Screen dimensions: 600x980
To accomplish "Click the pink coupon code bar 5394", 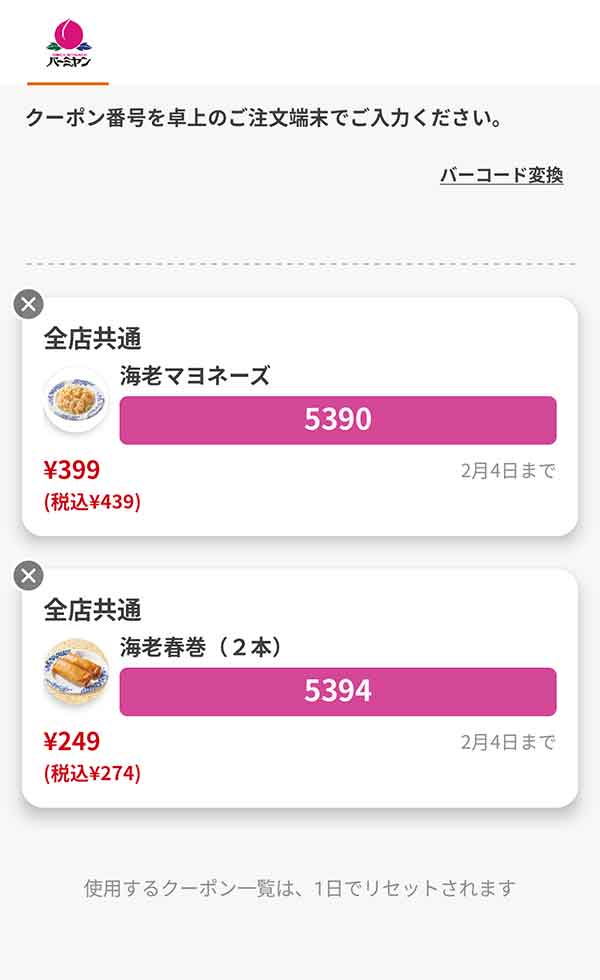I will [340, 689].
